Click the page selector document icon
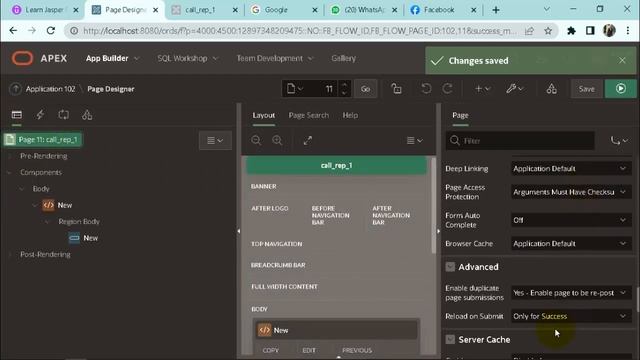Screen dimensions: 640x360 click(294, 89)
